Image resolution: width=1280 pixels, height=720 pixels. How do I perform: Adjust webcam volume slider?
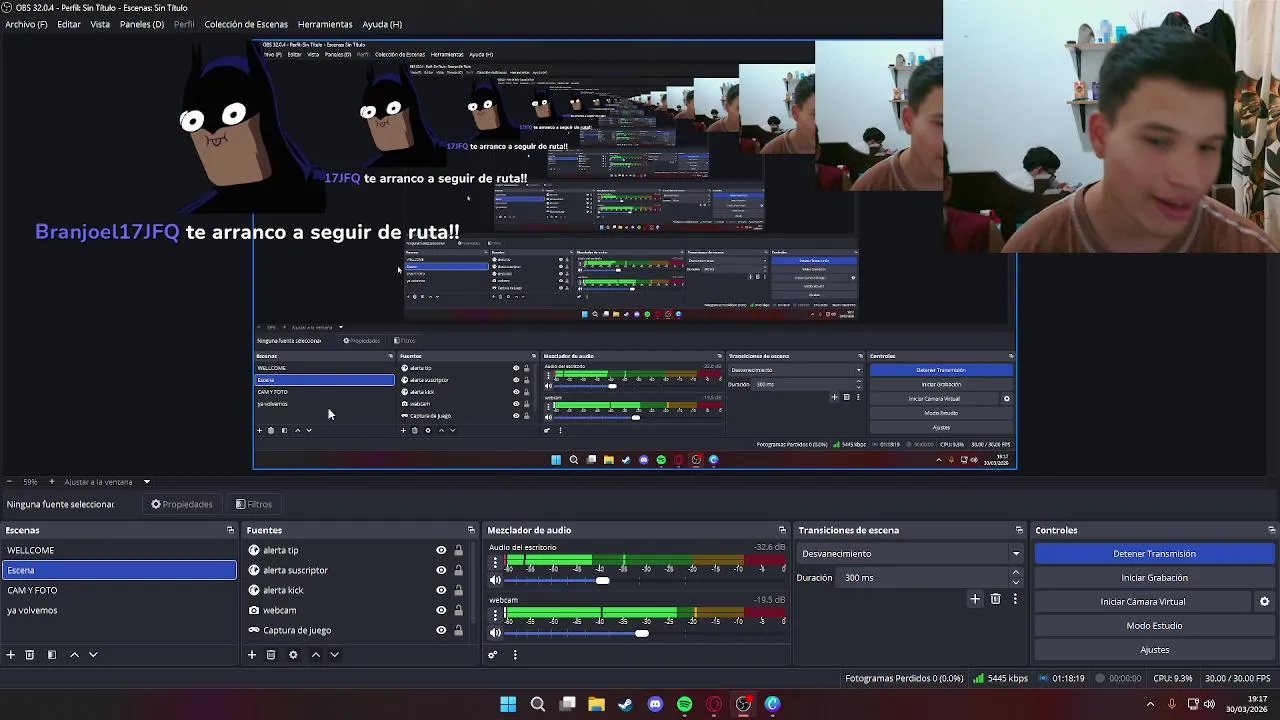click(642, 633)
